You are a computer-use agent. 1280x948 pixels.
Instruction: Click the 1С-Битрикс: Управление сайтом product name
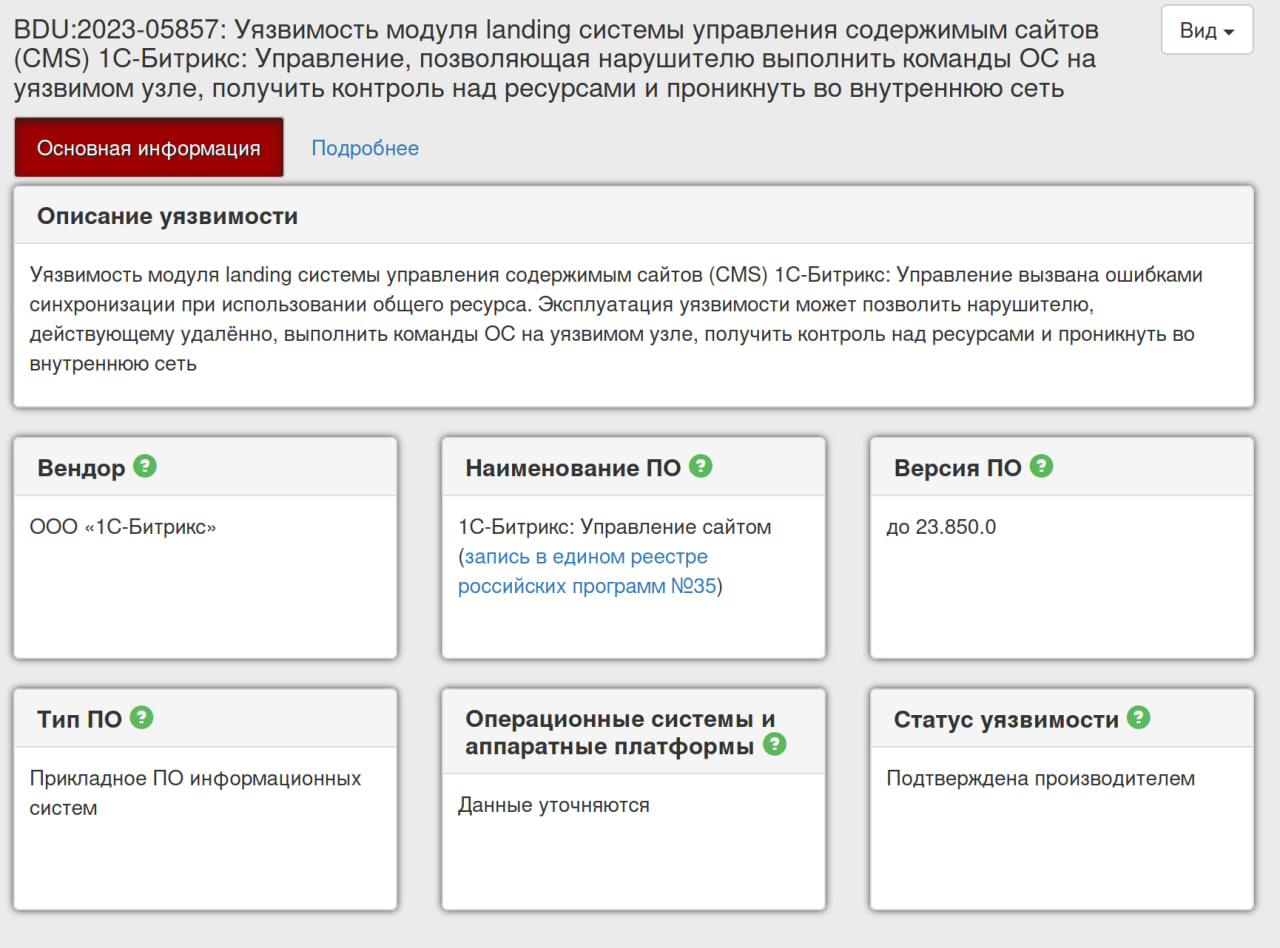click(614, 526)
